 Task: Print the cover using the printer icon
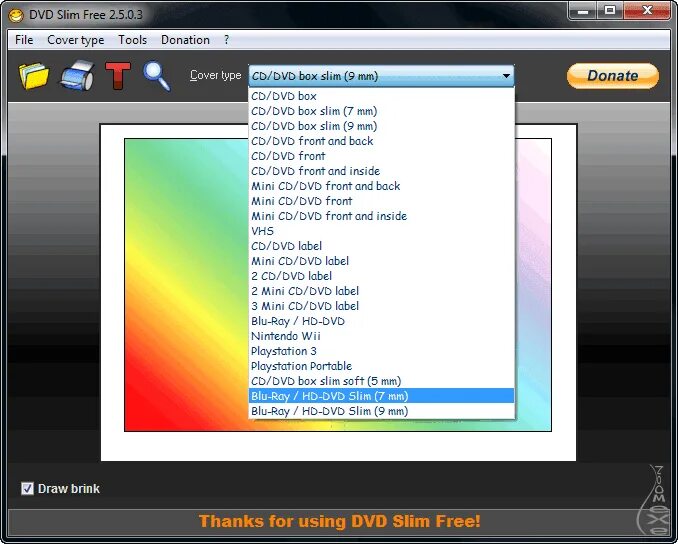(78, 76)
